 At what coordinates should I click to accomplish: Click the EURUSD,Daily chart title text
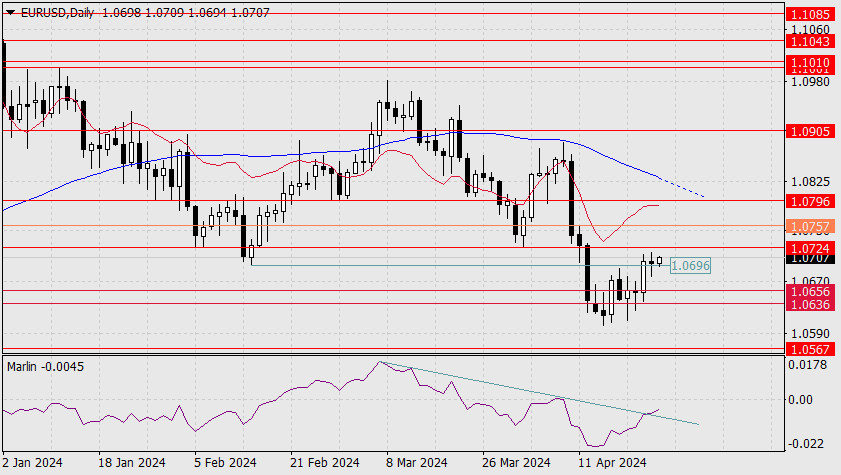click(x=57, y=12)
